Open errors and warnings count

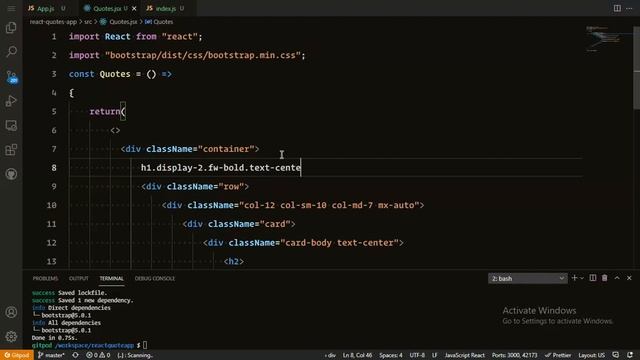point(98,355)
